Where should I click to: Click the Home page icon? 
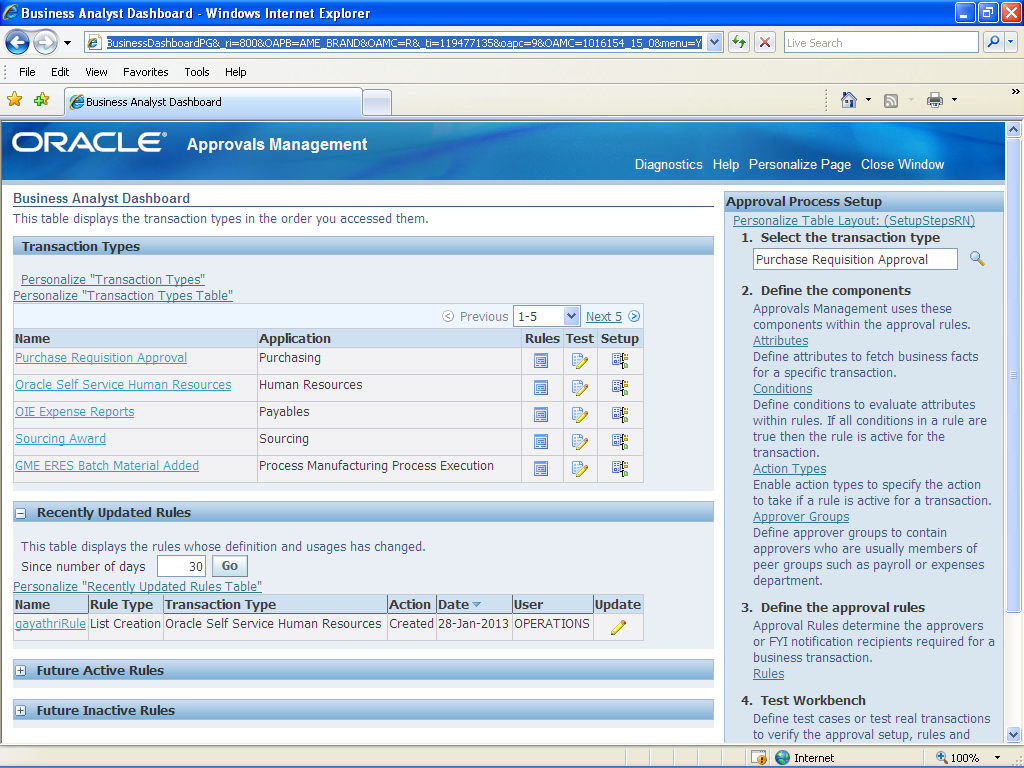848,100
